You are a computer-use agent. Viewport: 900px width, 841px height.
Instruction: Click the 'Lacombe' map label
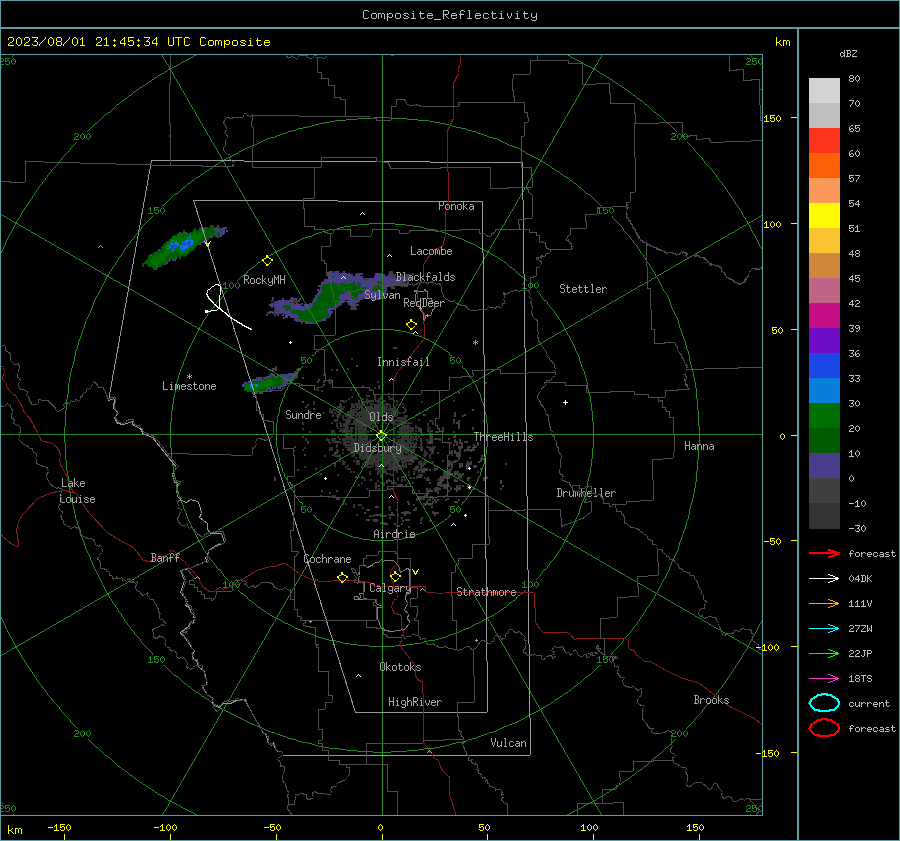coord(431,251)
